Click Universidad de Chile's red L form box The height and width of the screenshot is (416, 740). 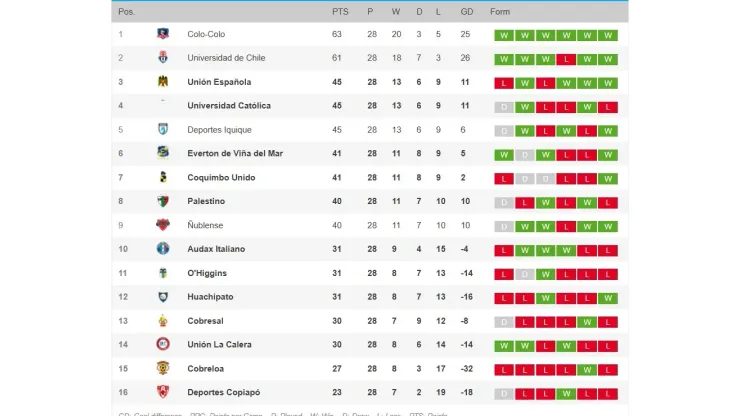pos(566,59)
